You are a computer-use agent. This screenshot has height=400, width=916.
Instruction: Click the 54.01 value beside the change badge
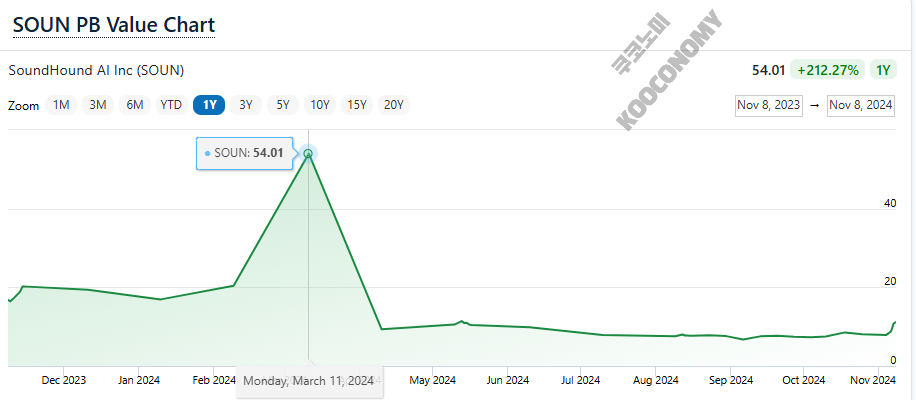[768, 71]
